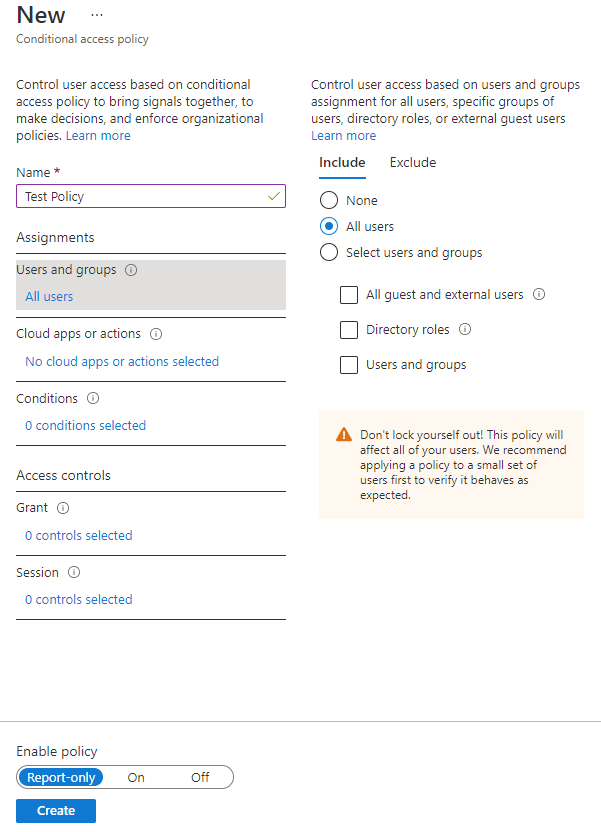Viewport: 601px width, 832px height.
Task: Tick the Users and groups checkbox
Action: (349, 365)
